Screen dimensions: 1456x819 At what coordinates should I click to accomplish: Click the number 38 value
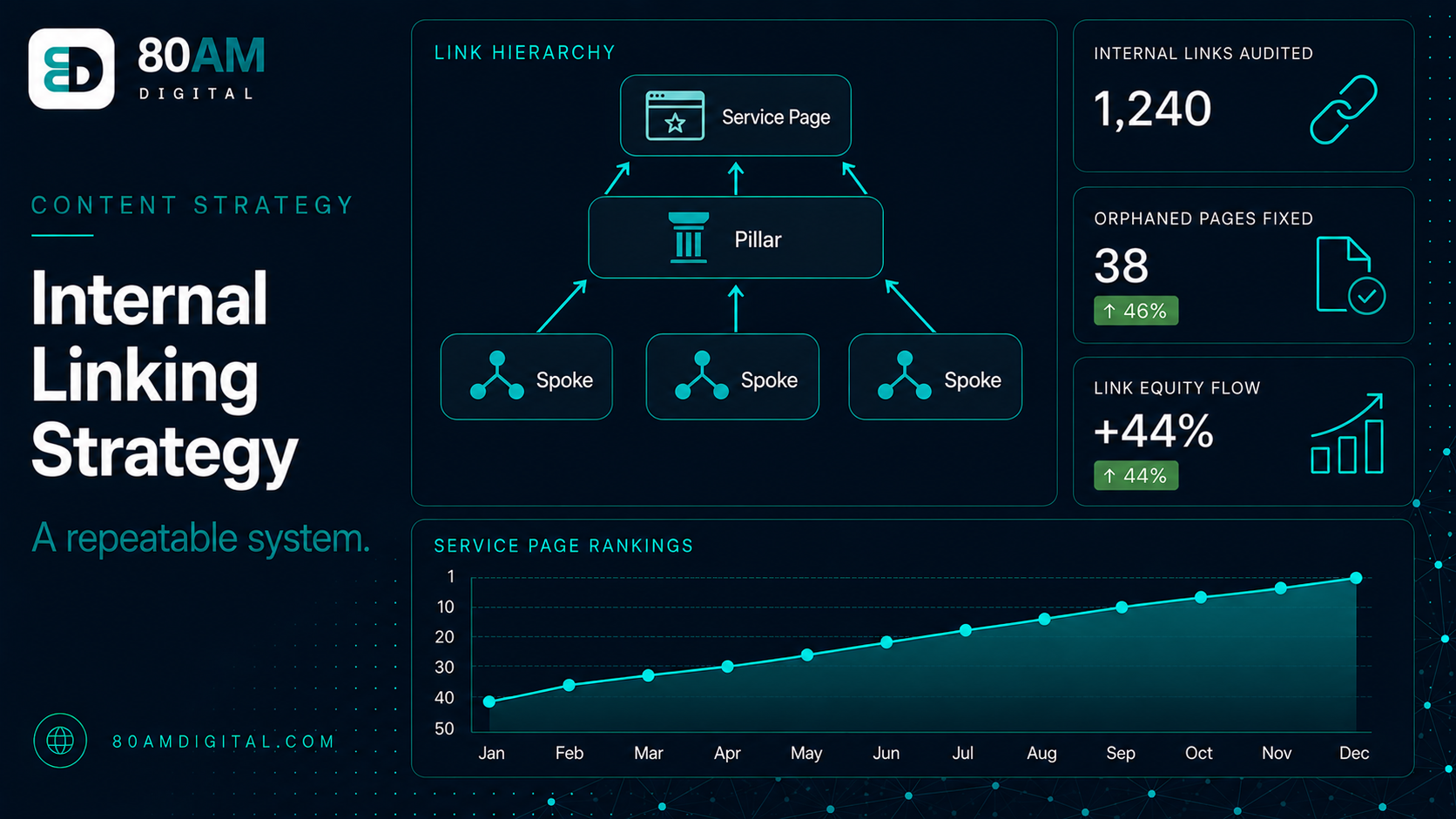coord(1122,265)
